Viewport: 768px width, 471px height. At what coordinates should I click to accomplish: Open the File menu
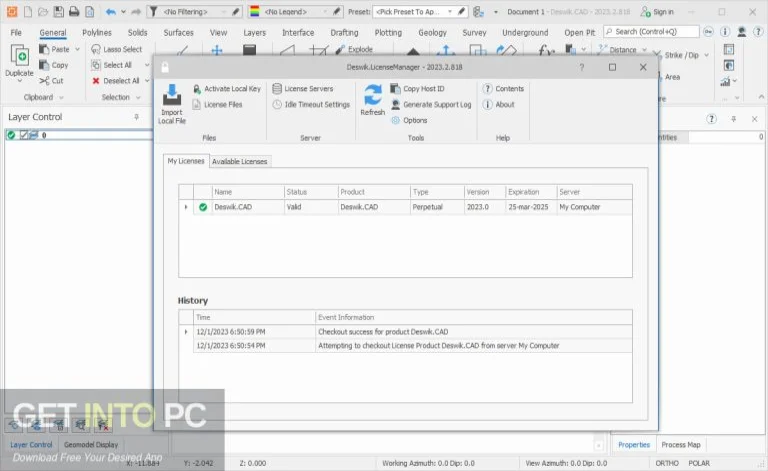(x=16, y=32)
